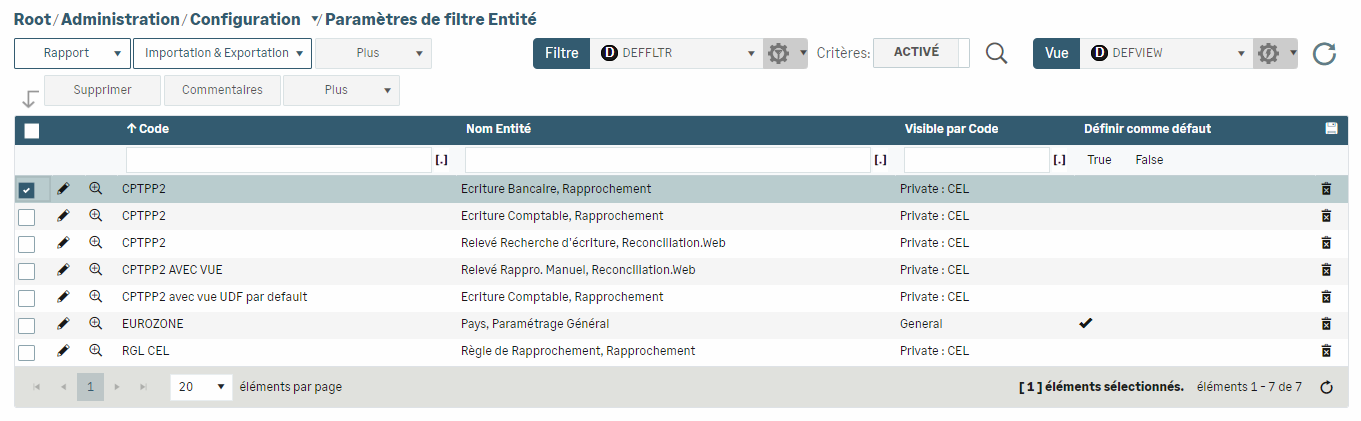Open the Importation & Exportation menu
The height and width of the screenshot is (421, 1361).
point(222,54)
